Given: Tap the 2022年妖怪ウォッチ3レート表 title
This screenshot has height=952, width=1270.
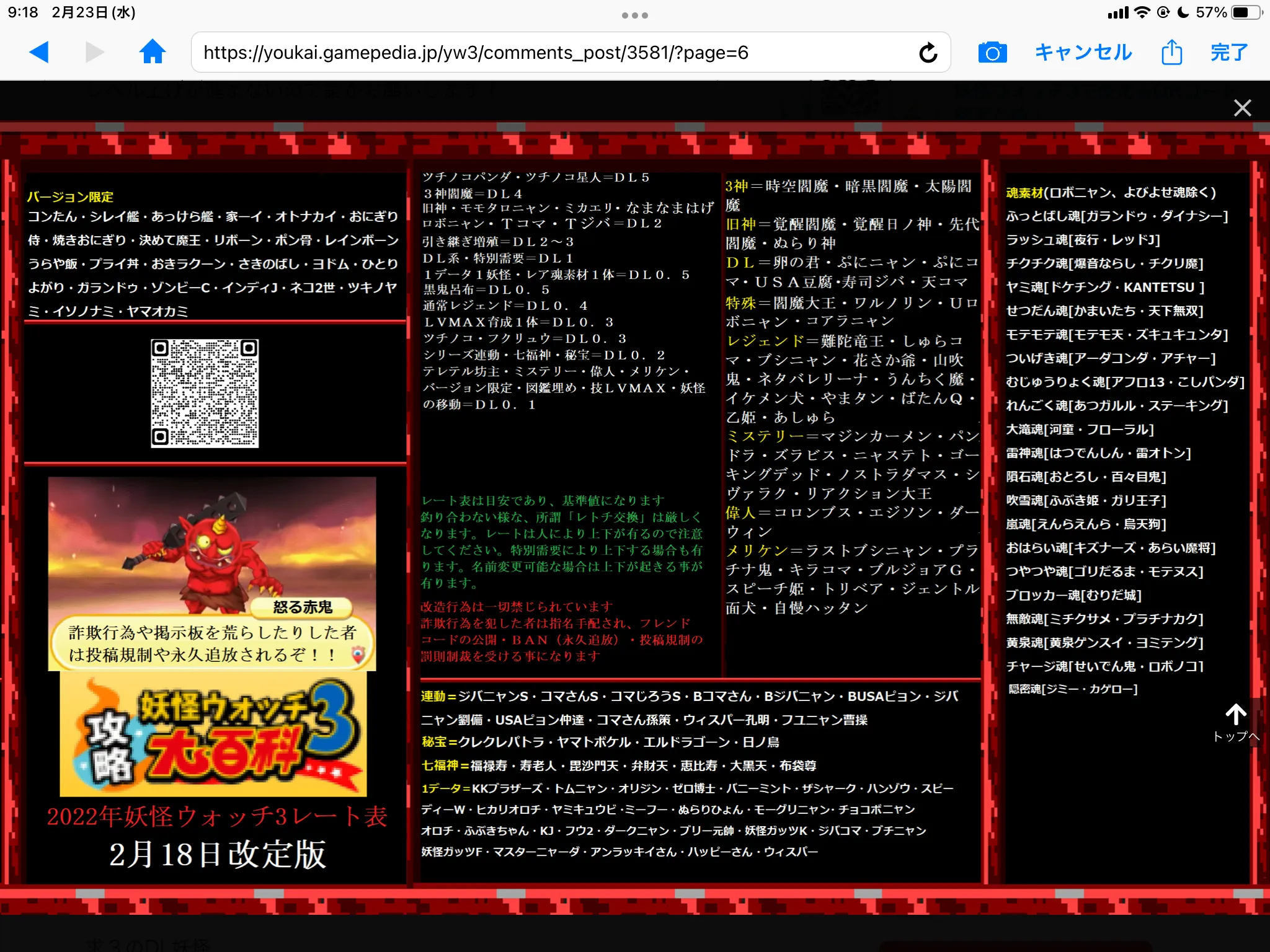Looking at the screenshot, I should tap(217, 816).
